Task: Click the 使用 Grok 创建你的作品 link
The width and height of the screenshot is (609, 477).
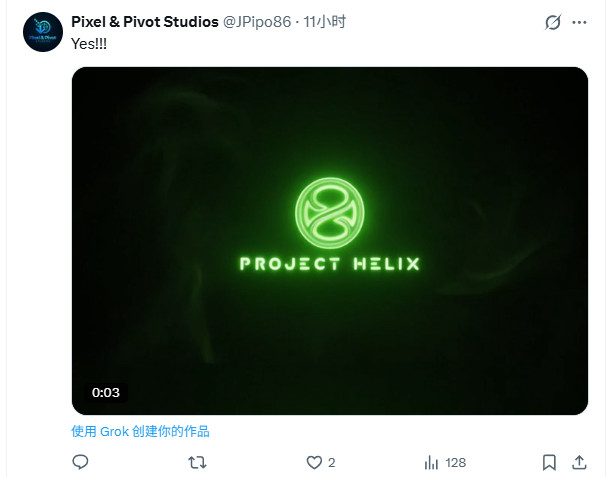Action: [x=141, y=431]
